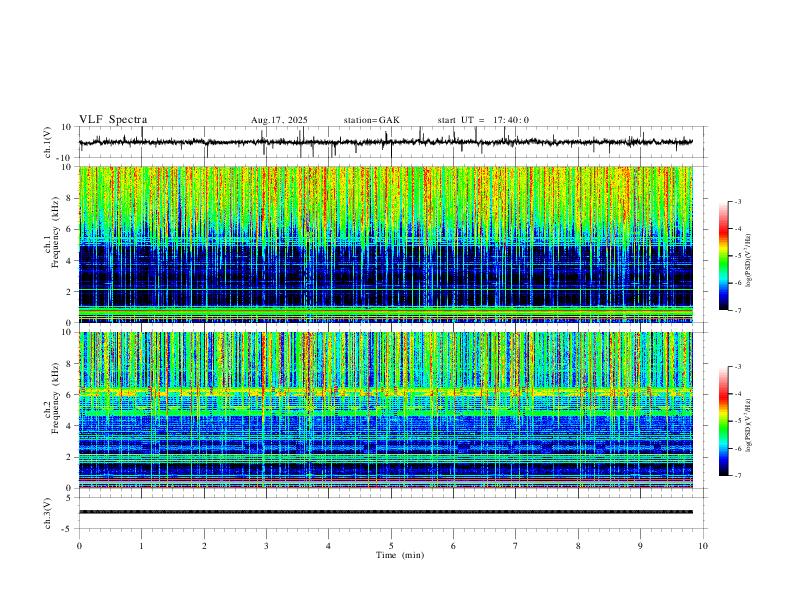Screen dimensions: 792x612
Task: Click the "-7" label on ch.1 color bar
Action: click(737, 311)
